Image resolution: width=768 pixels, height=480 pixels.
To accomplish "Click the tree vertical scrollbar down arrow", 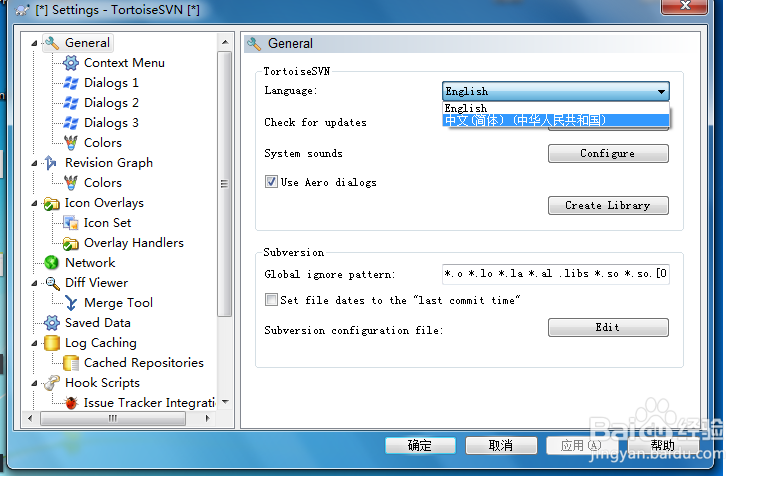I will point(225,402).
